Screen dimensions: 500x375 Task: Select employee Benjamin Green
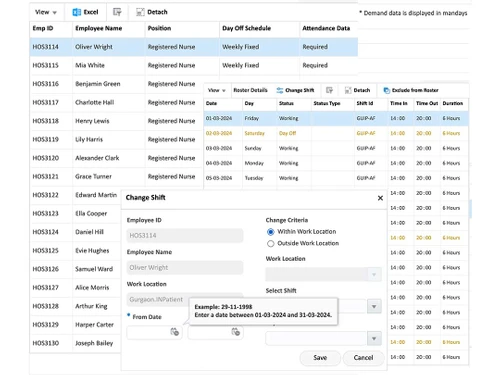tap(98, 84)
